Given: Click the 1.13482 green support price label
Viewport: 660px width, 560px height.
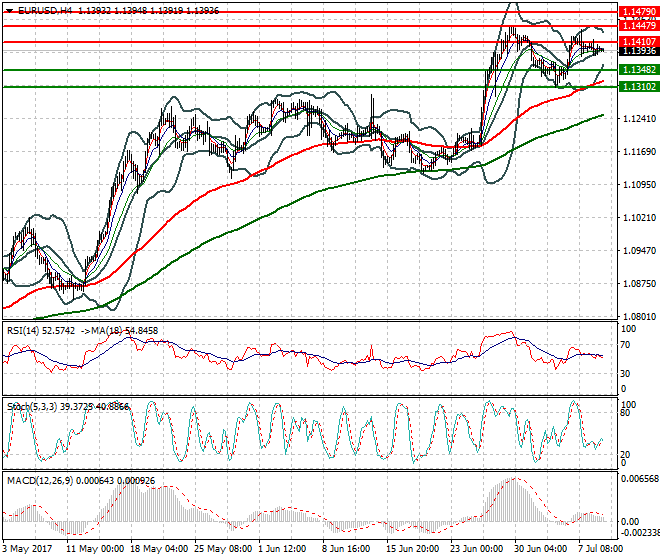Looking at the screenshot, I should (x=639, y=70).
